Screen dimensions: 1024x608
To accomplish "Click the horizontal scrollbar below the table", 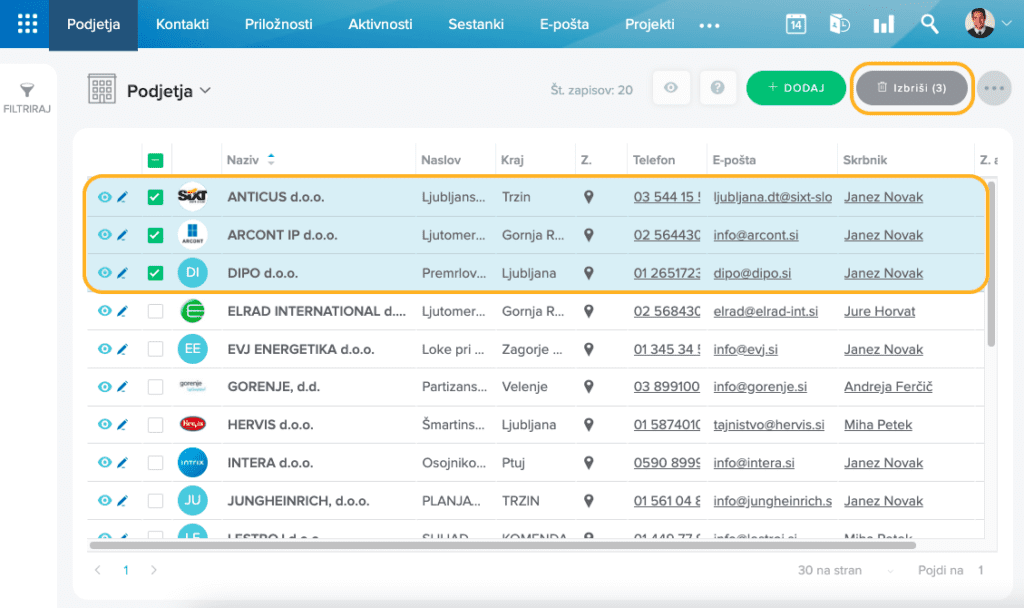I will click(x=502, y=545).
